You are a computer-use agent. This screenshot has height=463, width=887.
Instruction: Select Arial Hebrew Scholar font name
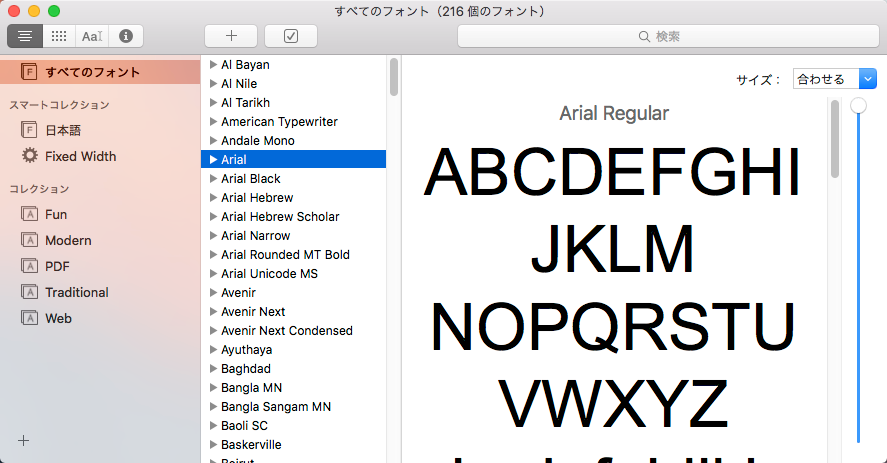click(x=280, y=217)
